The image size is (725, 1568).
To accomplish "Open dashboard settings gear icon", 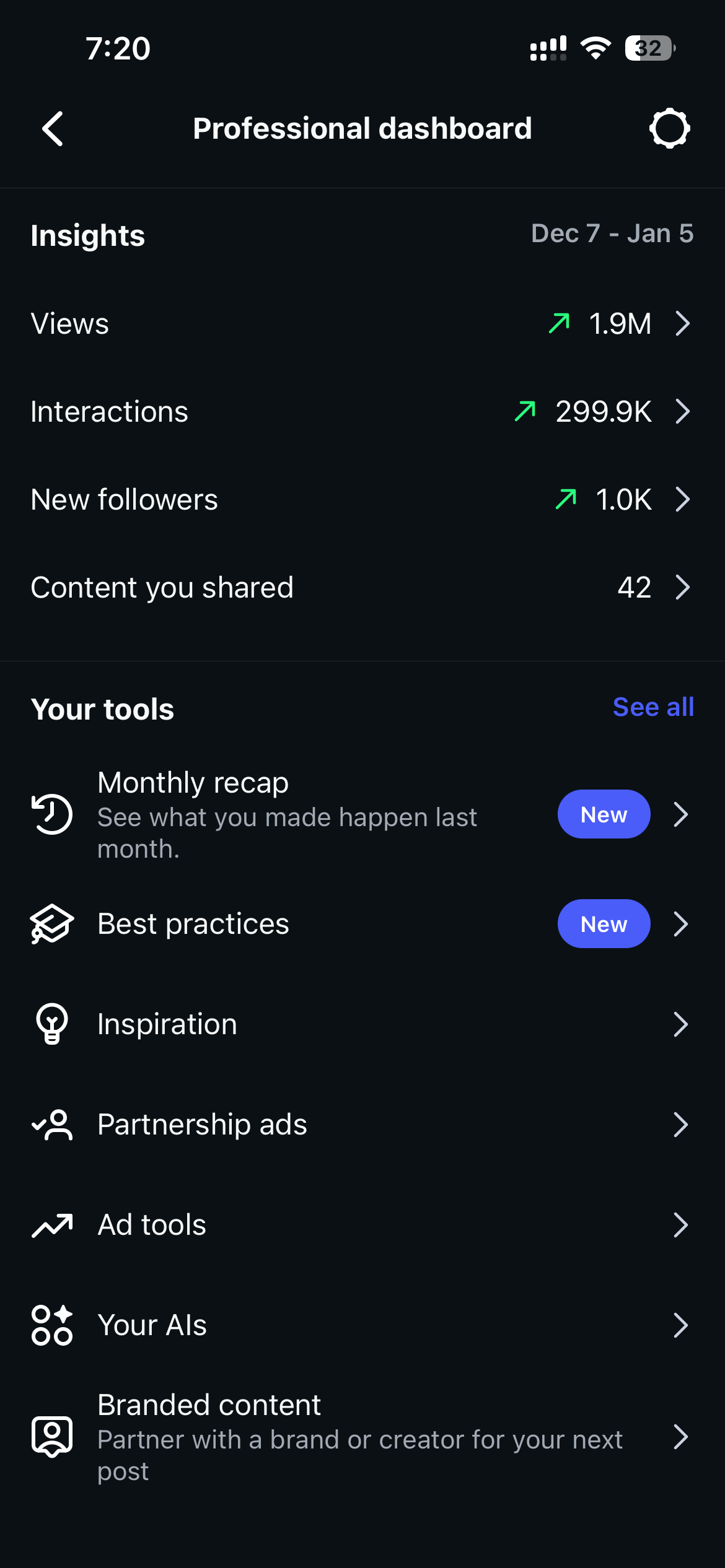I will pos(669,129).
